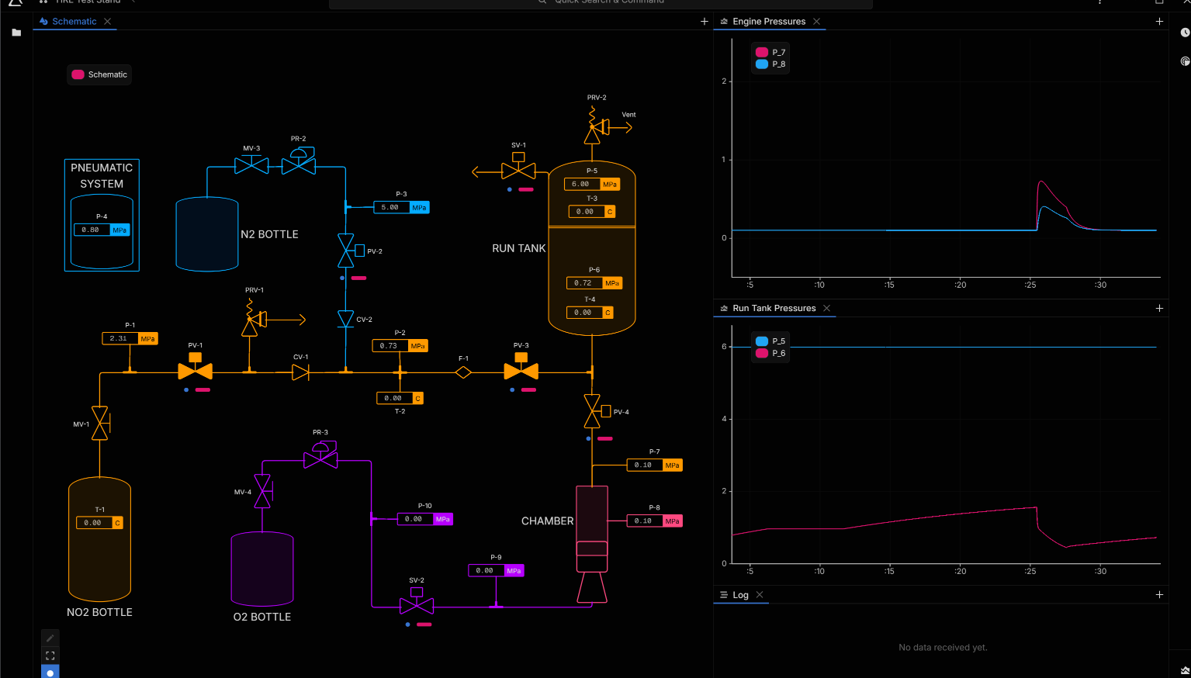Add a new tab next to Schematic
1191x678 pixels.
click(704, 21)
